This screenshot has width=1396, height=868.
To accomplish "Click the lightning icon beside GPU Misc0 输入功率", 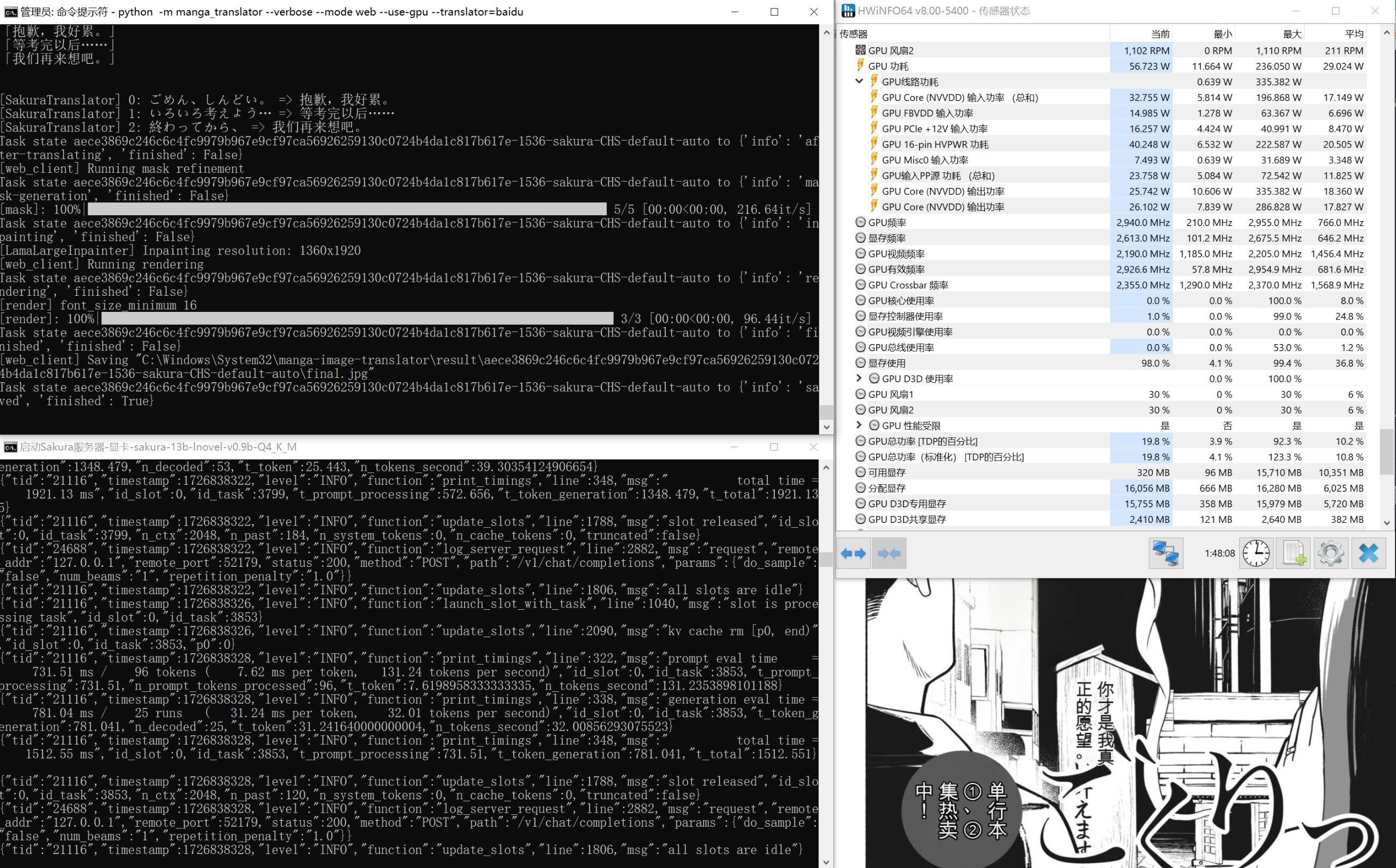I will click(x=874, y=159).
